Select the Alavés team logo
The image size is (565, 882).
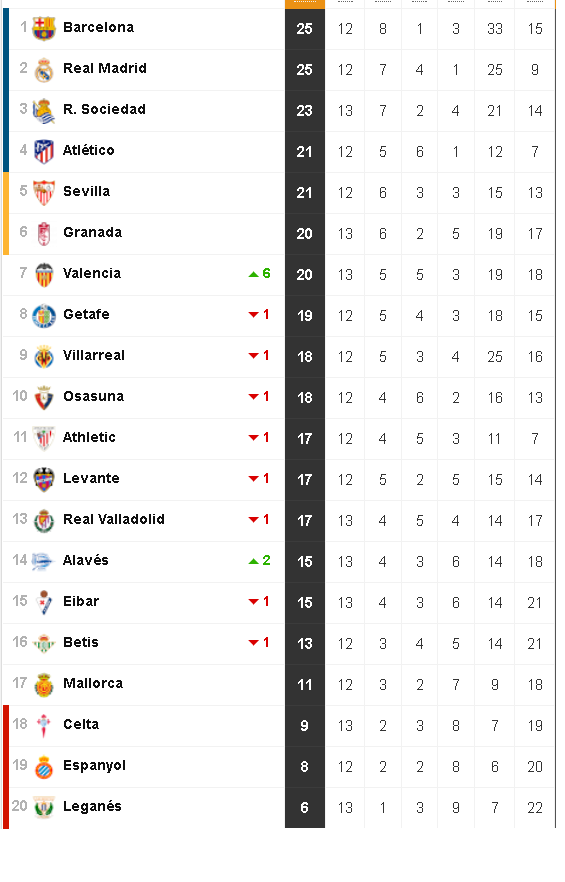[x=43, y=561]
